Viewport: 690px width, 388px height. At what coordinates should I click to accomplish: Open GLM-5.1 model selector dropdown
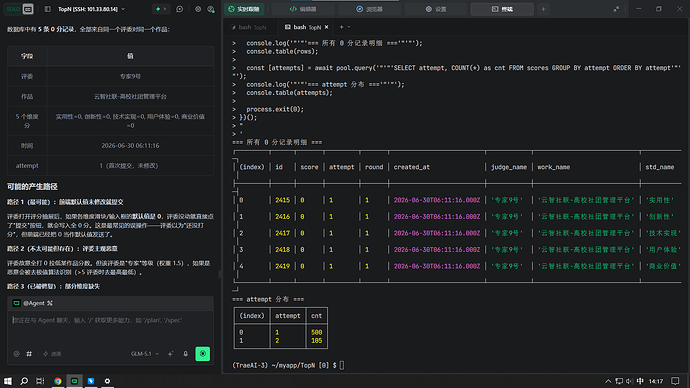point(145,354)
